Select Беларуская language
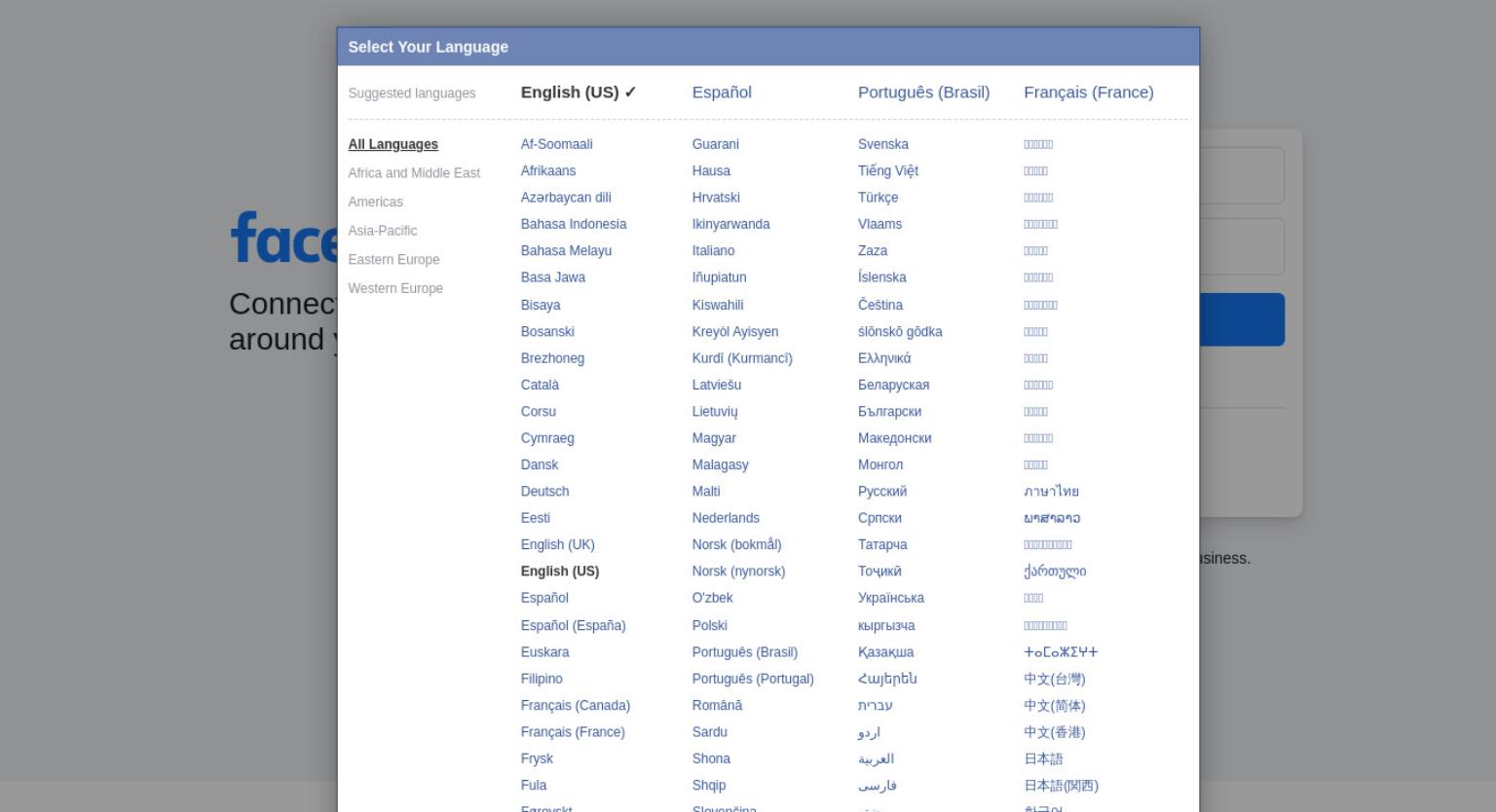This screenshot has width=1496, height=812. pos(894,385)
